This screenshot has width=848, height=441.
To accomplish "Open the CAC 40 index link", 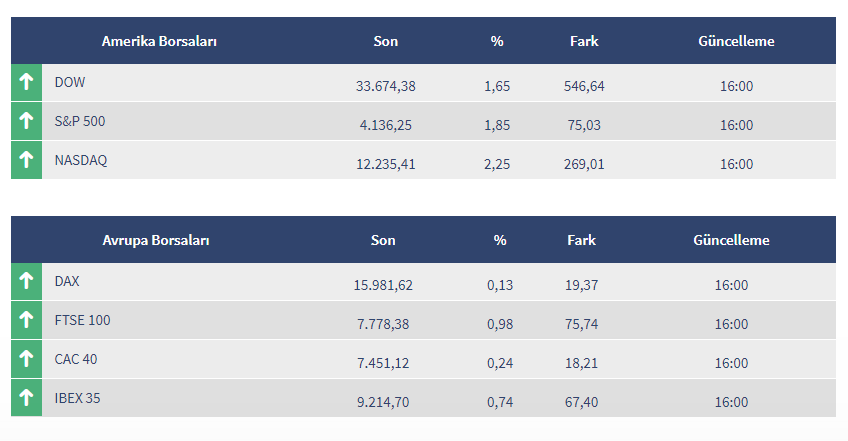I will coord(76,359).
